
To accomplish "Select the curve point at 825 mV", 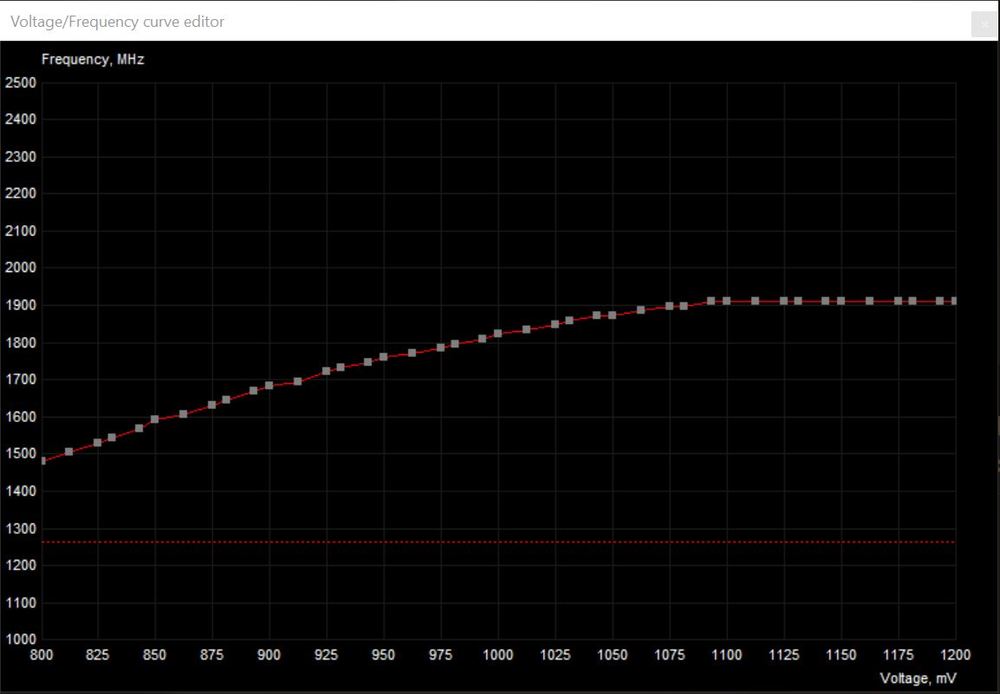I will point(98,442).
